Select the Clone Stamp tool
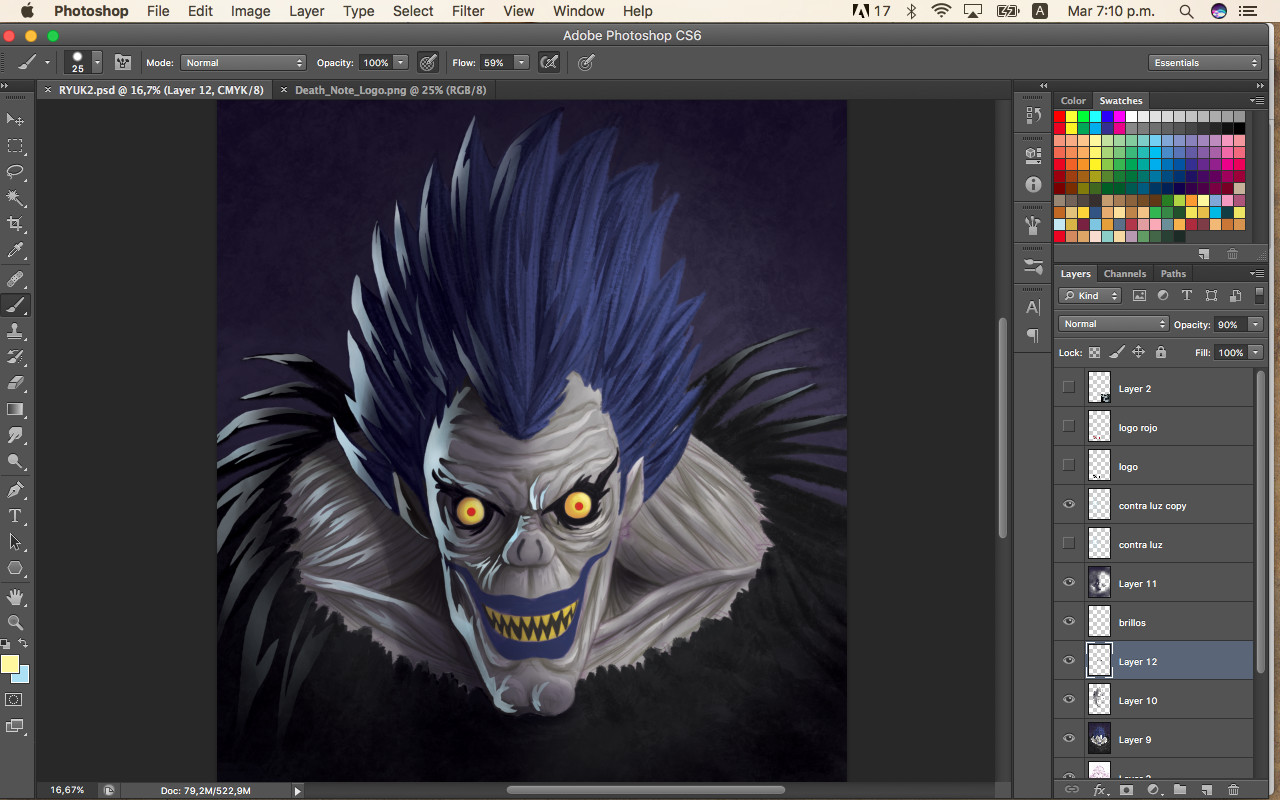Viewport: 1280px width, 800px height. coord(15,331)
